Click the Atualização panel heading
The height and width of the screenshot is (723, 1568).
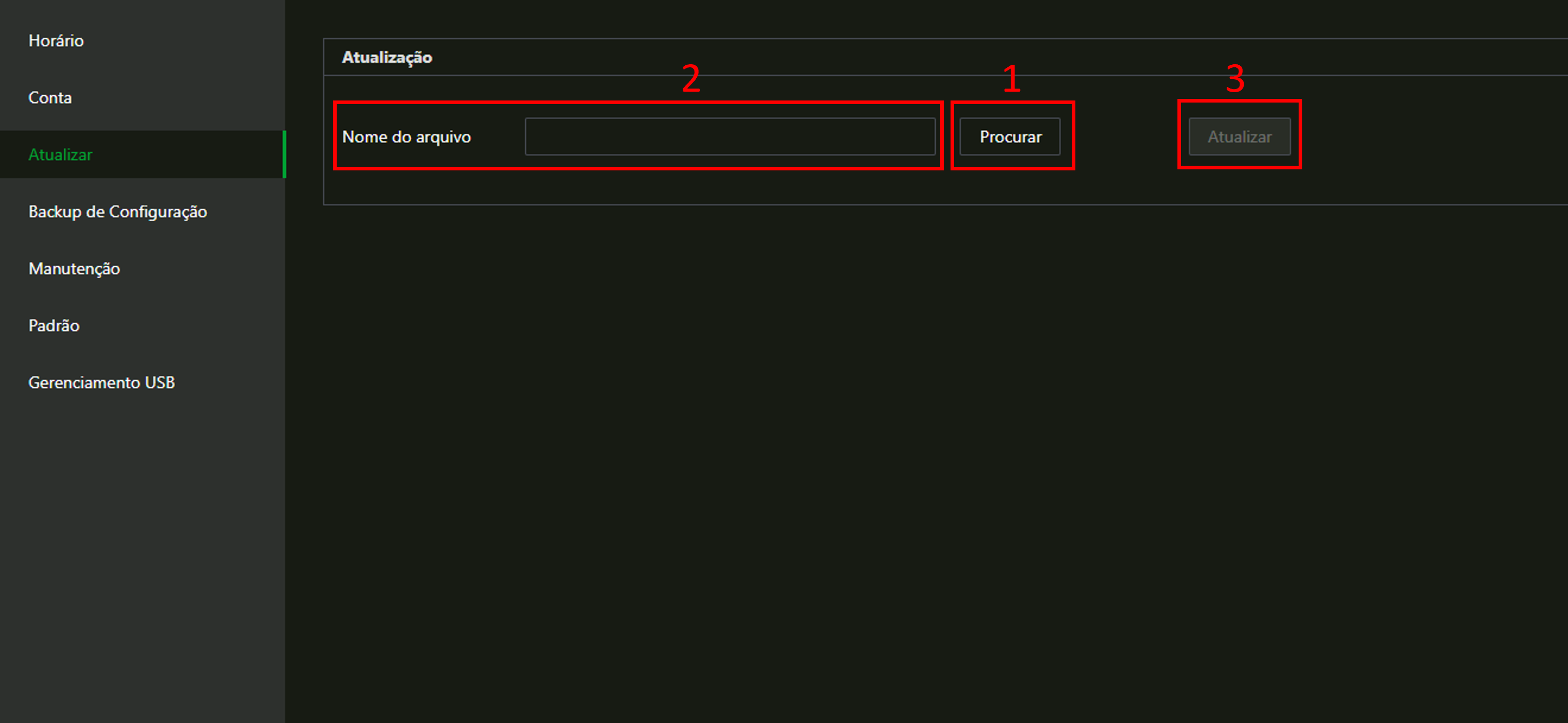point(387,58)
